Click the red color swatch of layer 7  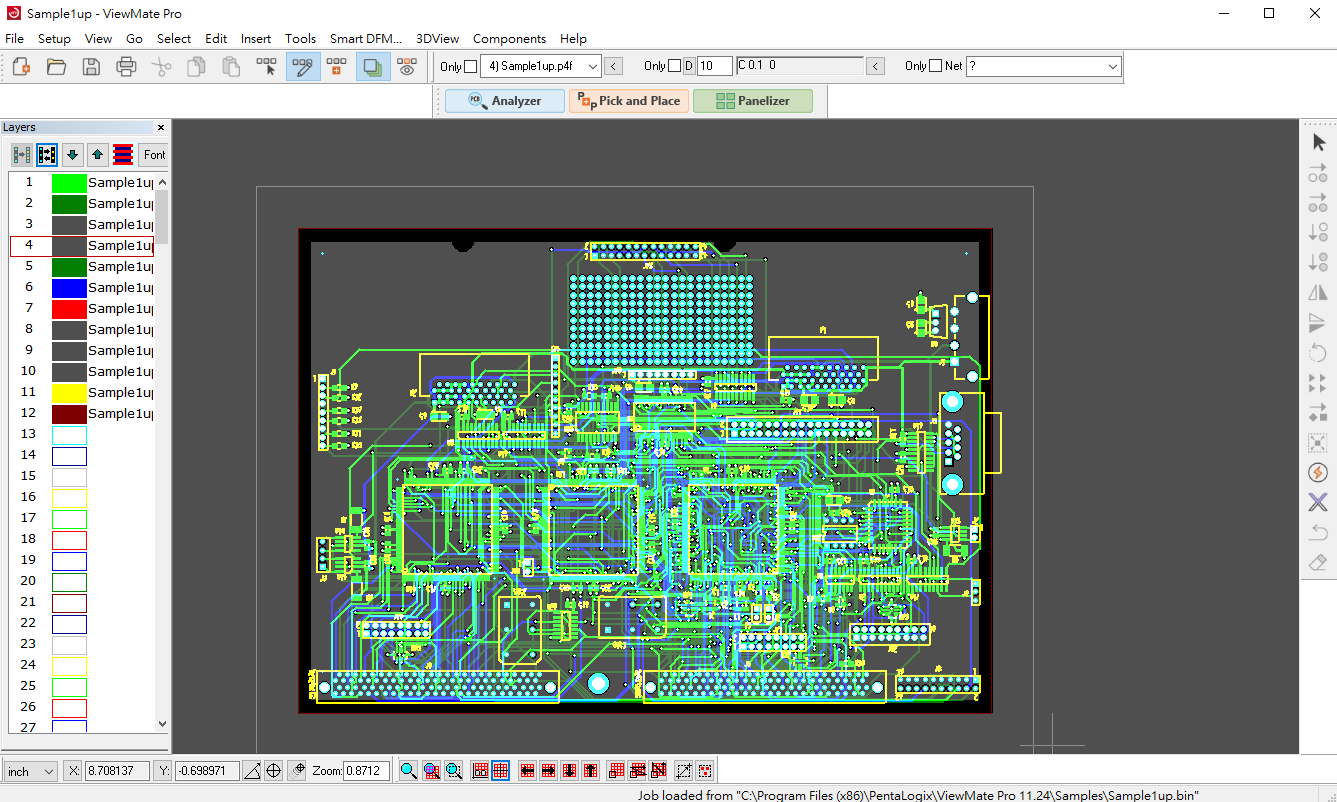[x=69, y=309]
